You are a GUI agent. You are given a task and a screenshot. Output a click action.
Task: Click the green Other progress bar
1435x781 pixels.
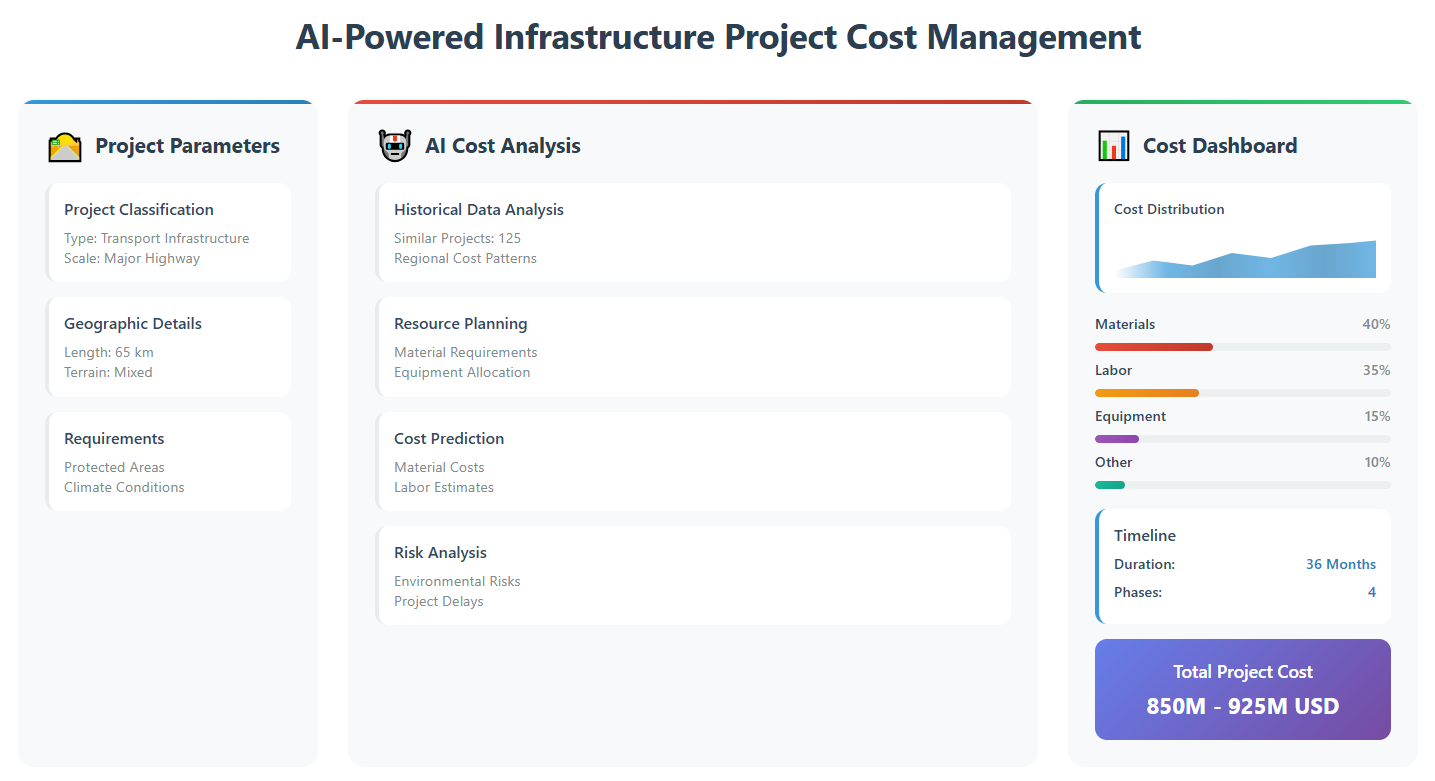[x=1110, y=485]
